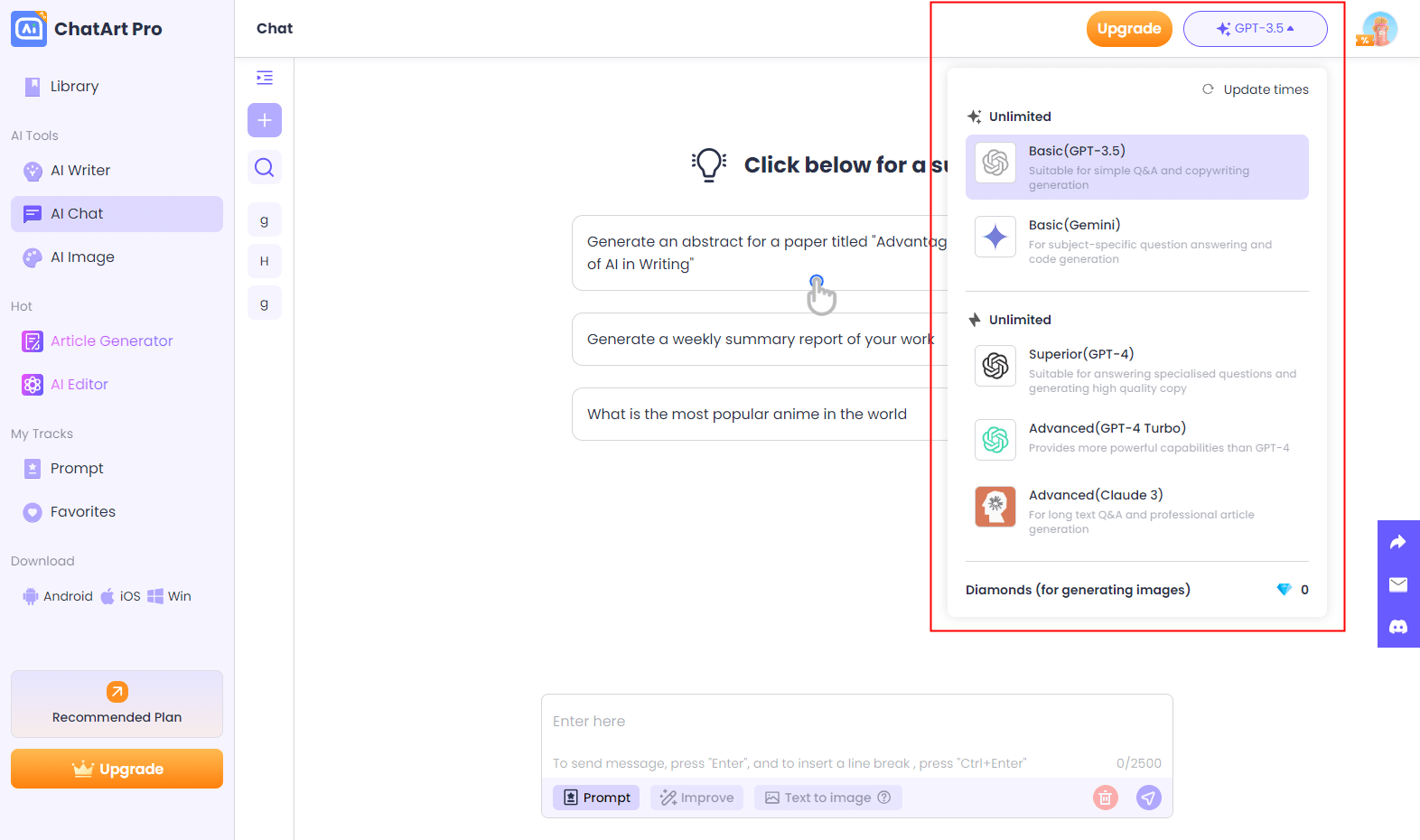Click the Prompt button below input
Image resolution: width=1420 pixels, height=840 pixels.
tap(596, 798)
